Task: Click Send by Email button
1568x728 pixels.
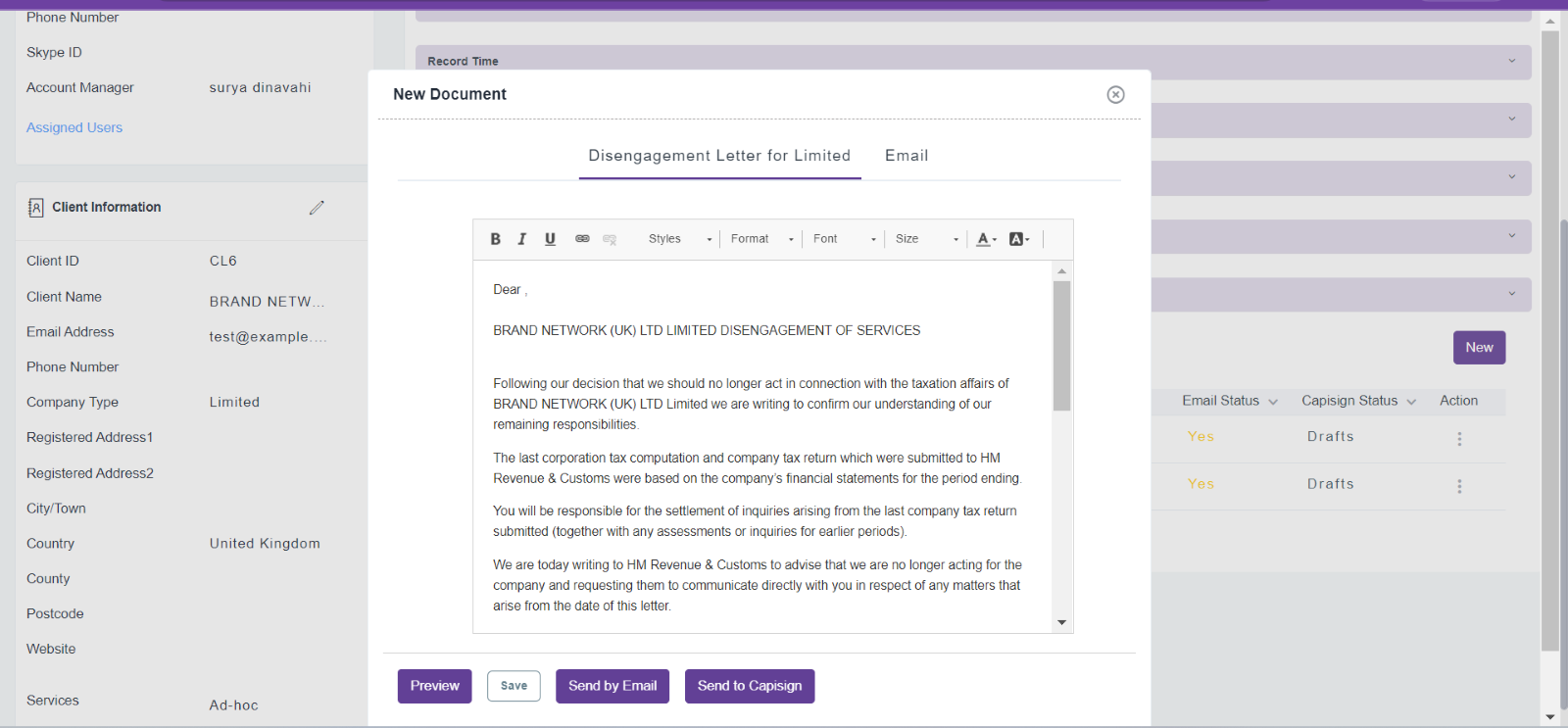Action: pos(612,686)
